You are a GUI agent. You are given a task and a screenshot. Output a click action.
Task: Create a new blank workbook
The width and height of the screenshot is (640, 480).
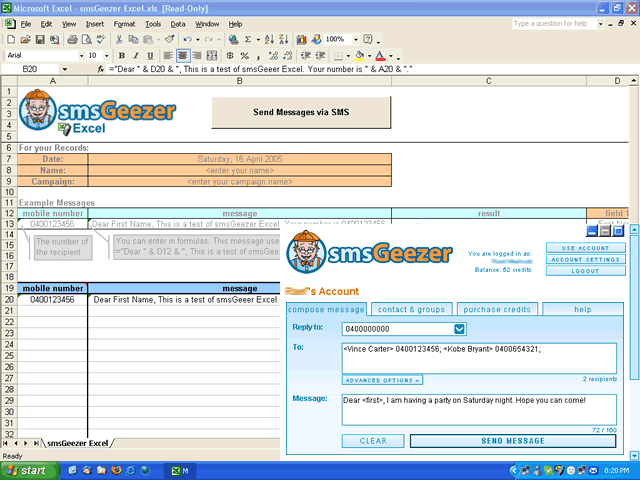click(11, 40)
